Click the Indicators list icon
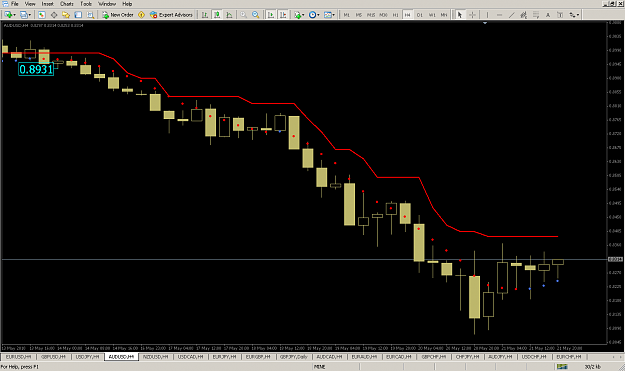Image resolution: width=625 pixels, height=371 pixels. [297, 15]
